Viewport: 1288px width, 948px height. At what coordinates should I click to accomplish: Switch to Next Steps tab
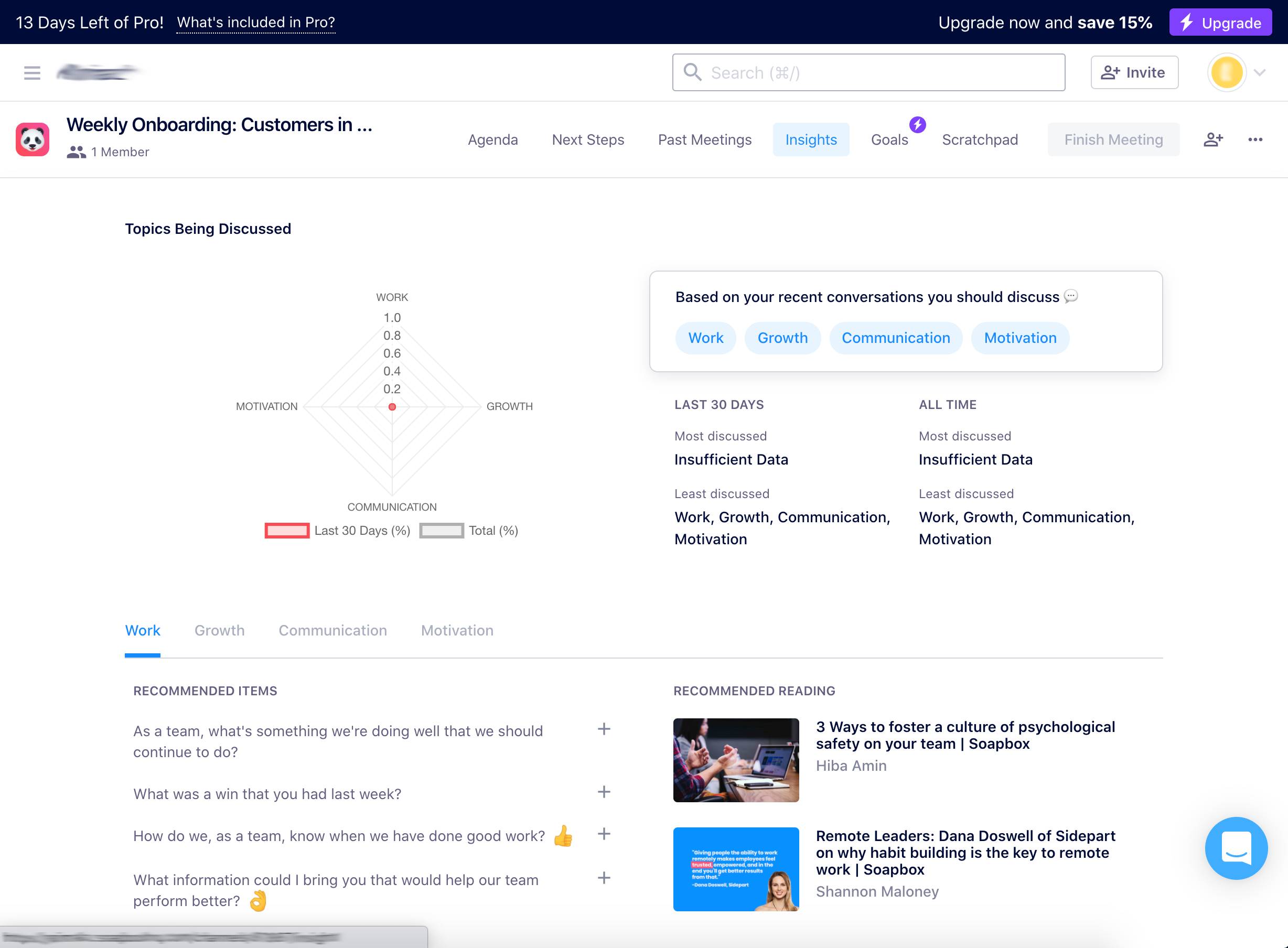pyautogui.click(x=588, y=139)
